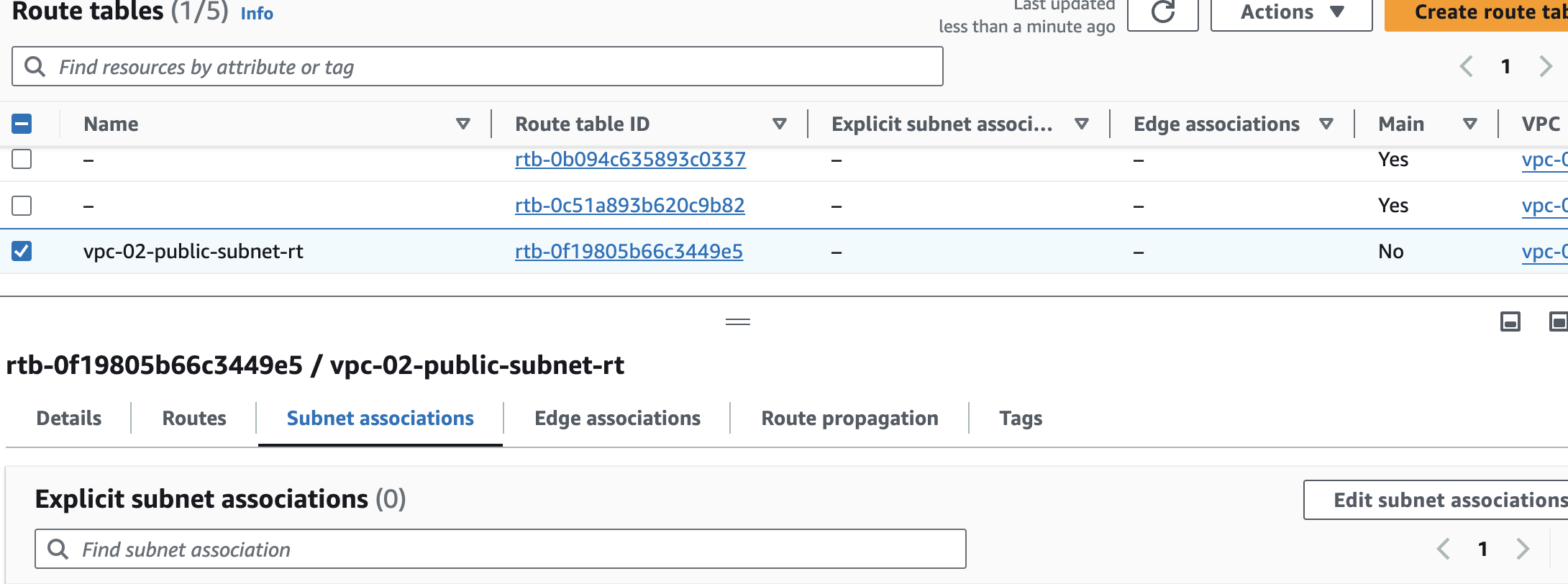The height and width of the screenshot is (584, 1568).
Task: Click the search magnifier in resource filter
Action: click(x=35, y=67)
